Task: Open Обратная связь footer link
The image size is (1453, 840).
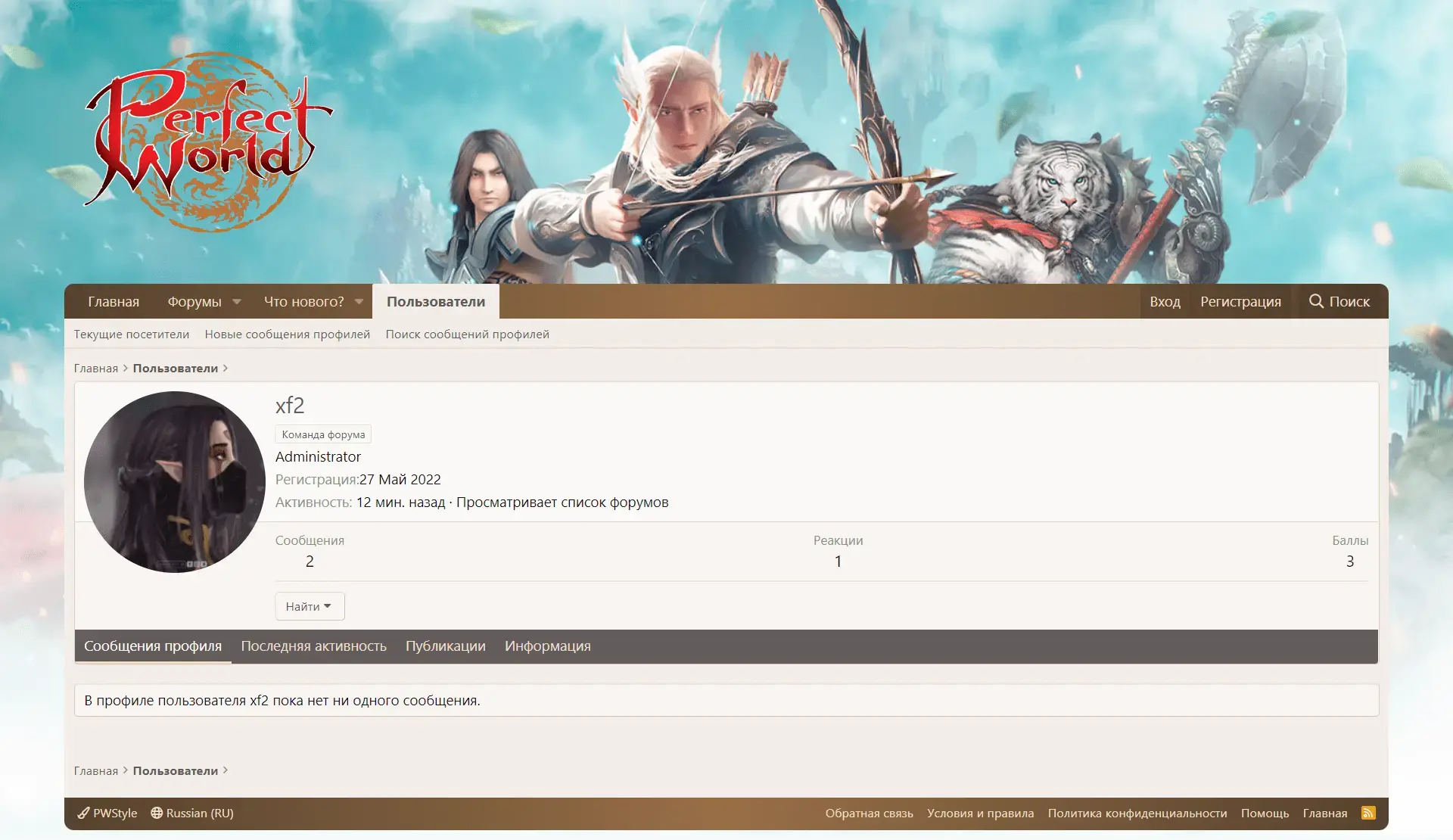Action: 870,813
